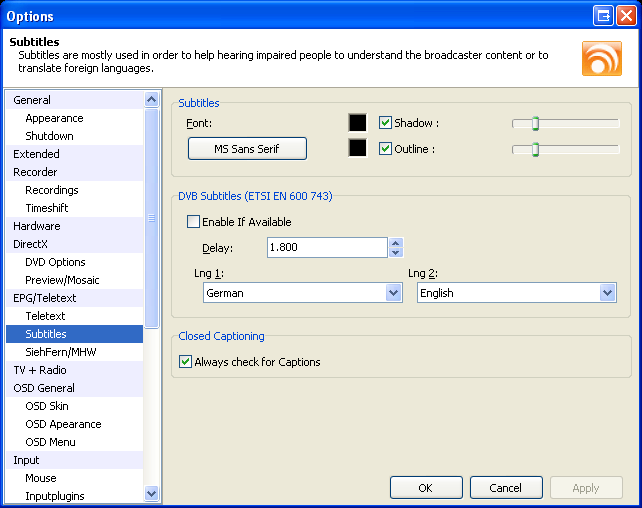Check Enable If Available option
The image size is (642, 508).
(194, 222)
